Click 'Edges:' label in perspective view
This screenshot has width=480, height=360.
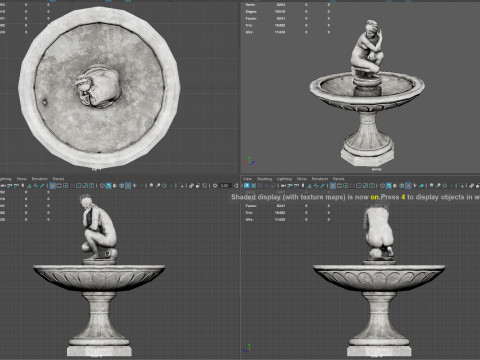251,12
